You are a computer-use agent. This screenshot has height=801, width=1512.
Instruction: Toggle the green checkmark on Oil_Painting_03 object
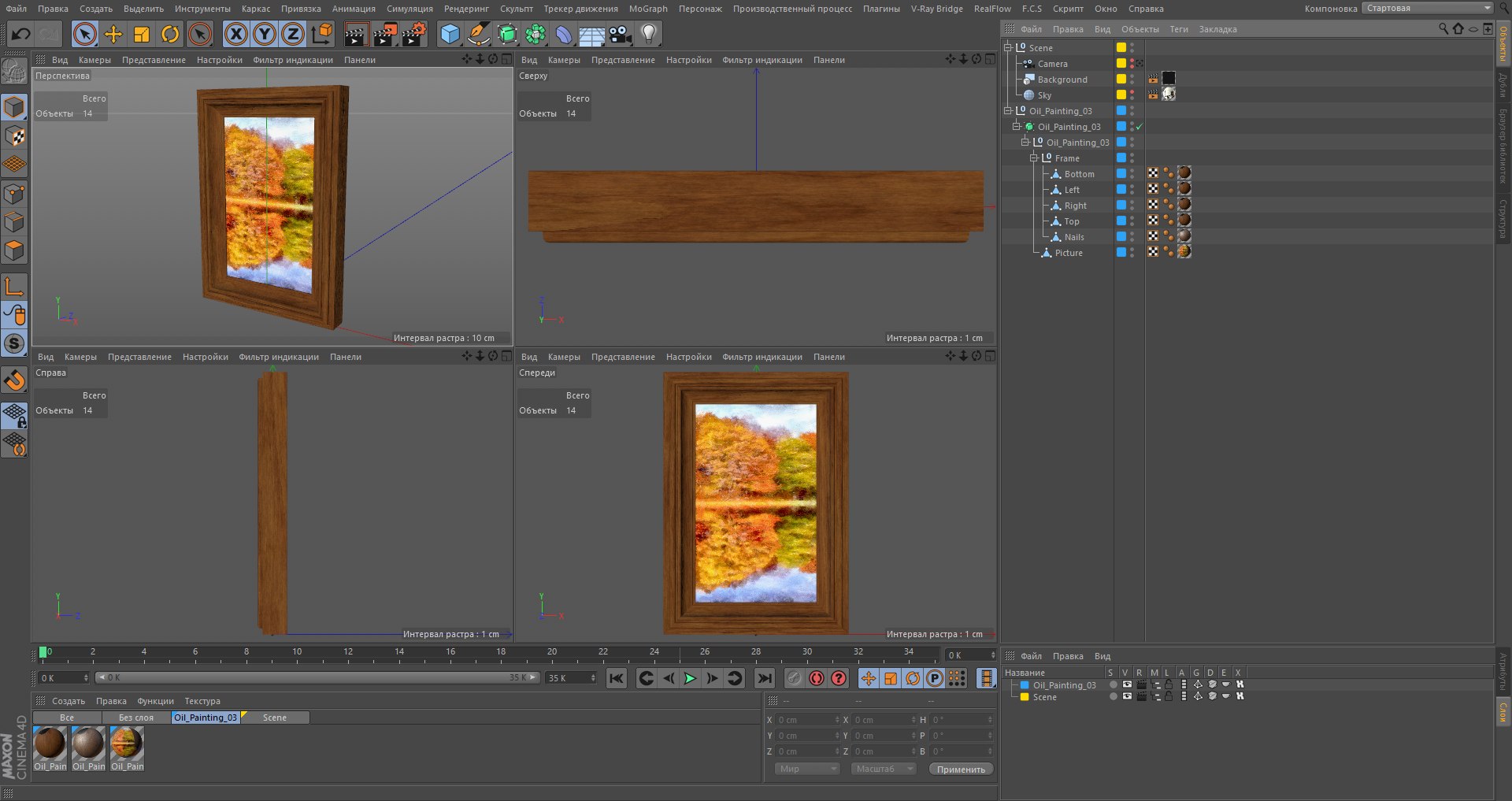1140,127
